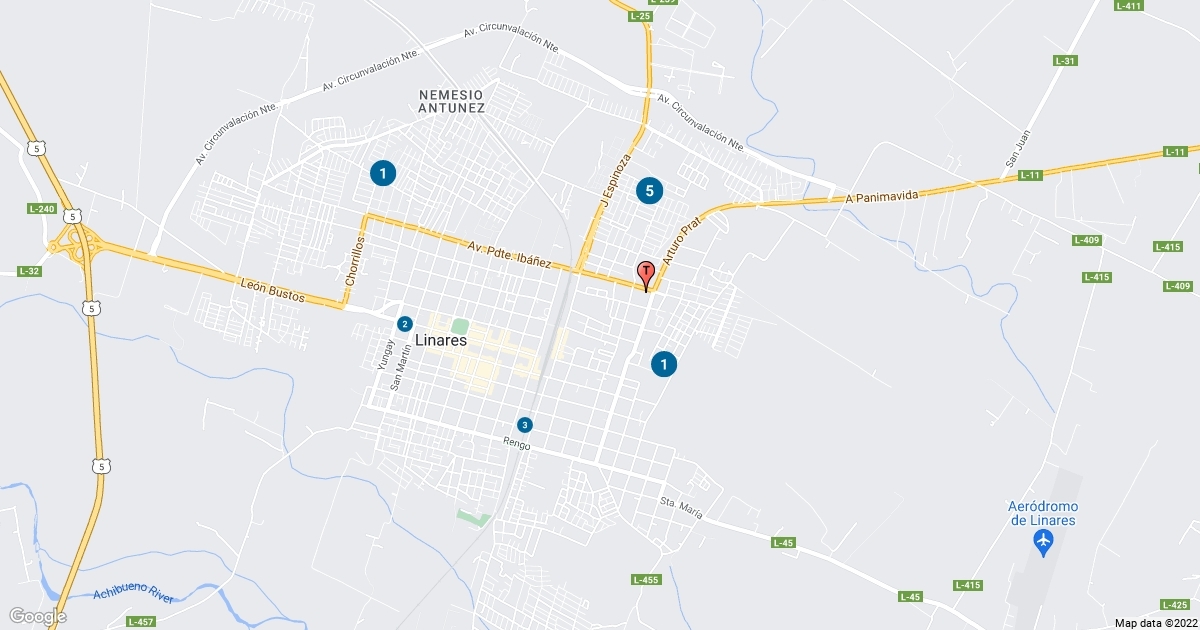The image size is (1200, 630).
Task: Click the Achibueno River label
Action: 133,594
